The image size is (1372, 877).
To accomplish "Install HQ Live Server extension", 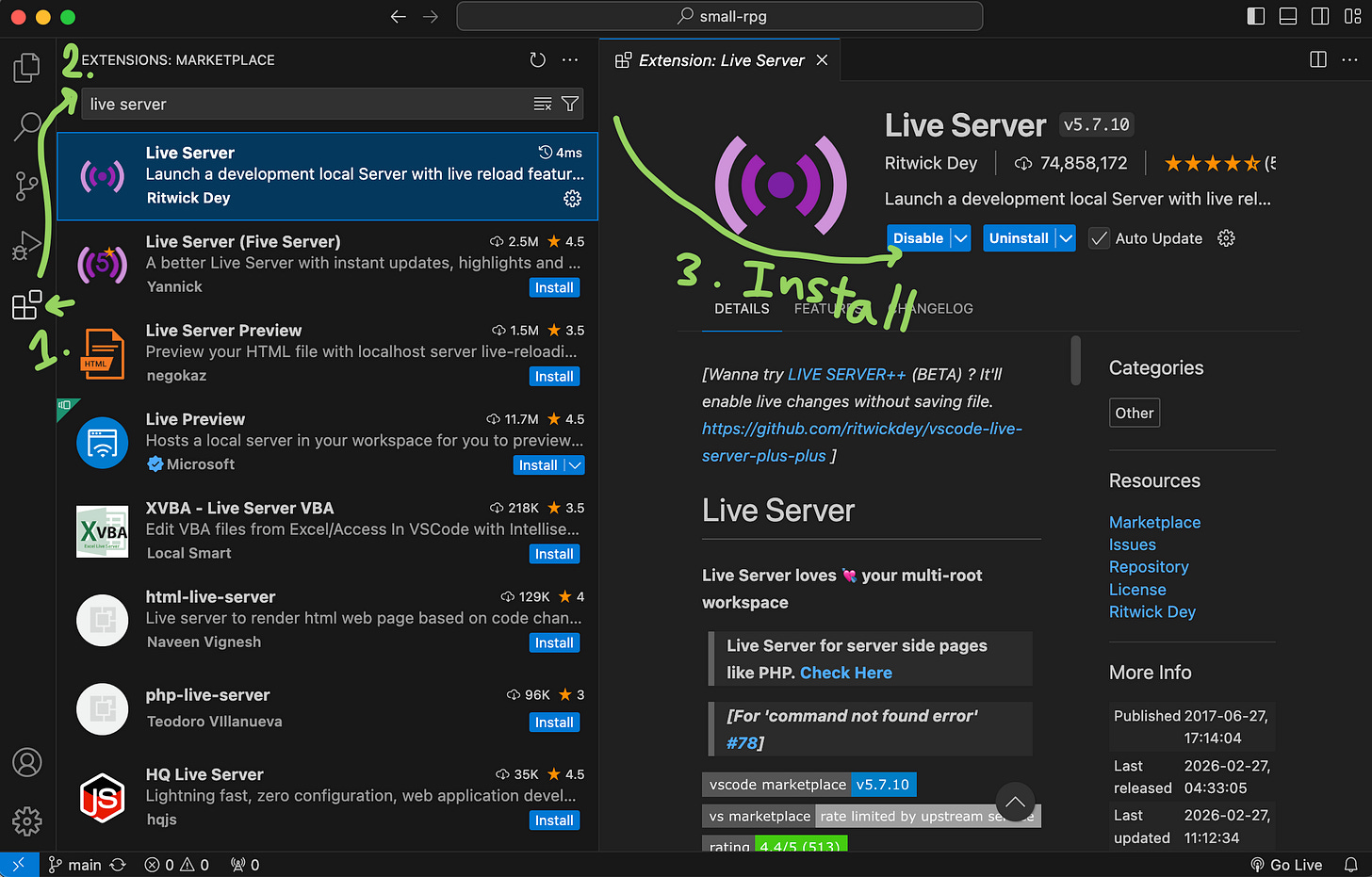I will (x=554, y=820).
